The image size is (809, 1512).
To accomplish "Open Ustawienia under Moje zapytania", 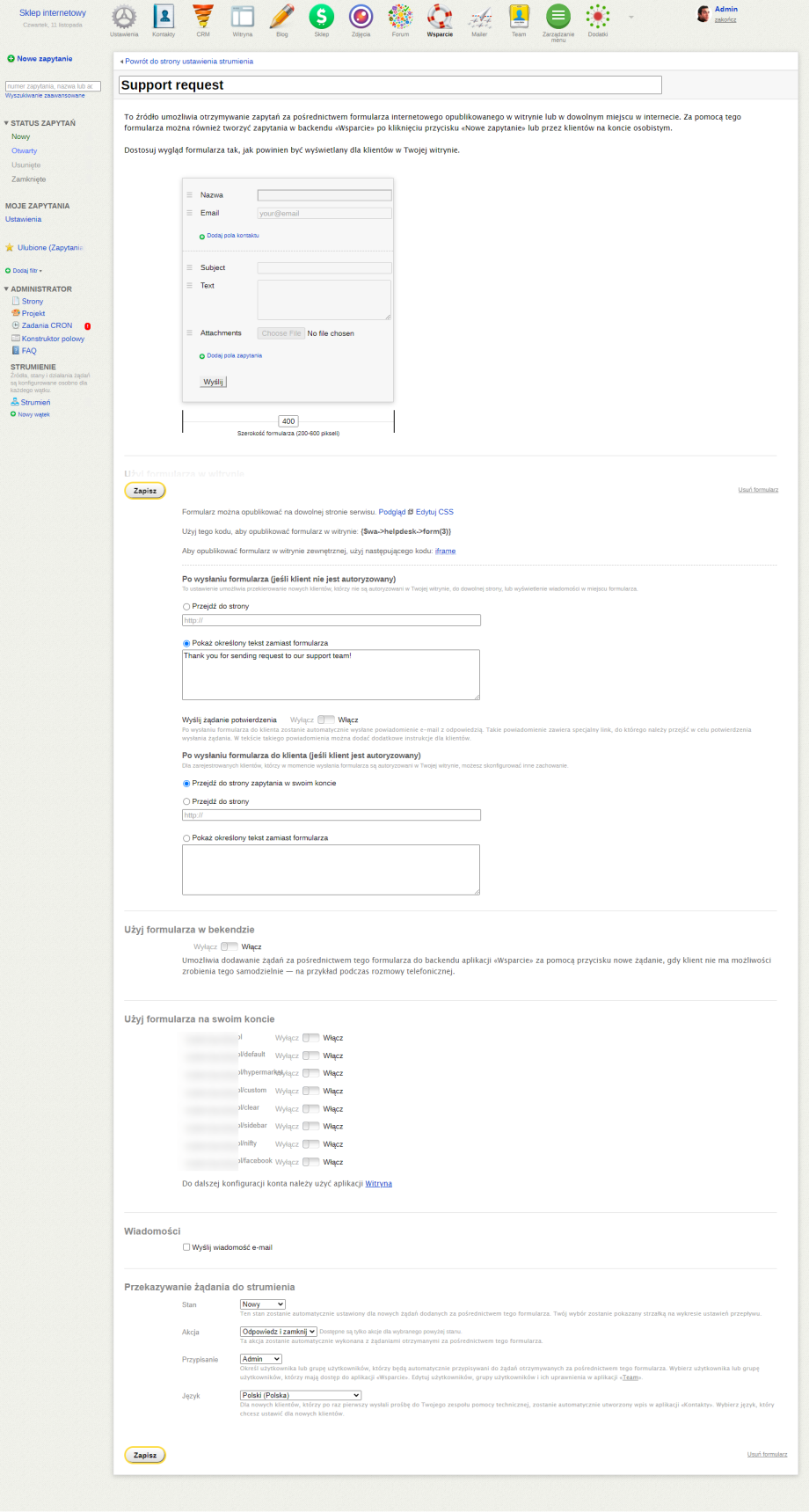I will click(24, 219).
